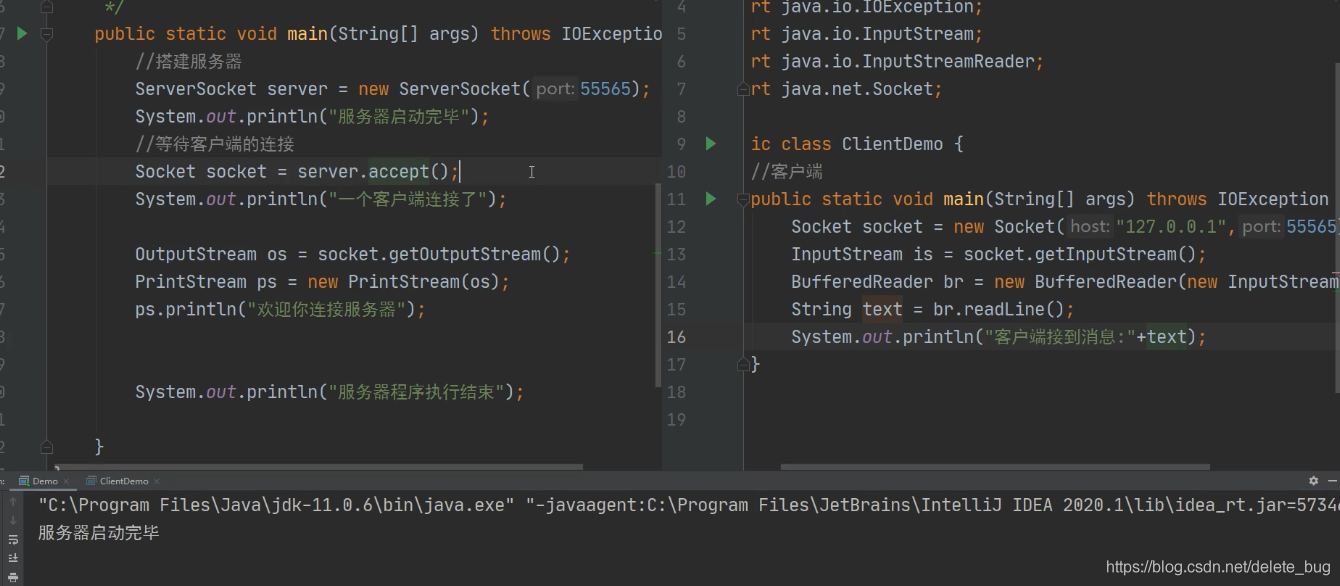
Task: Click left editor vertical scrollbar
Action: [658, 285]
